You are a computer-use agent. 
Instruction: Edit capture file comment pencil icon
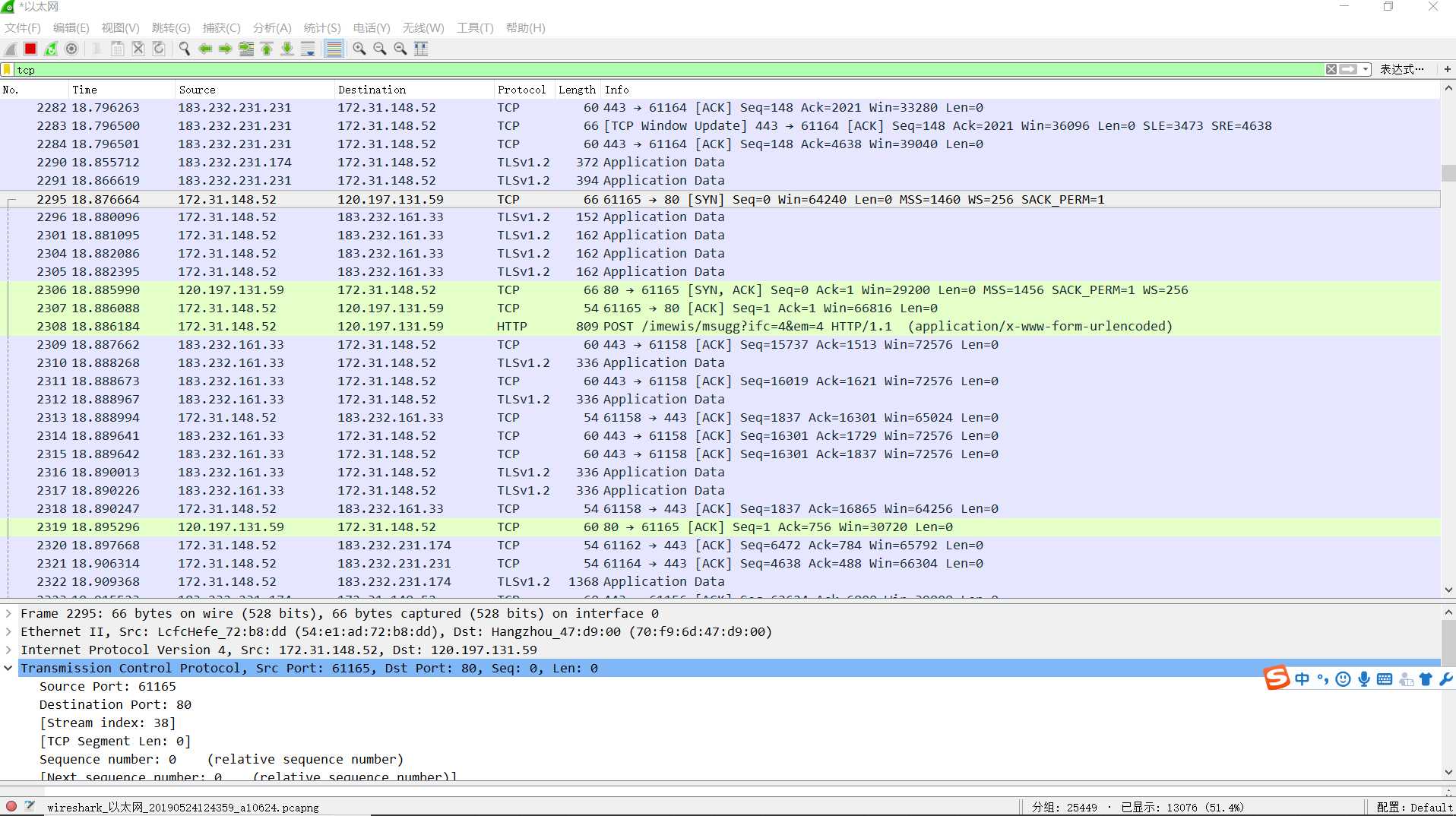click(x=30, y=806)
